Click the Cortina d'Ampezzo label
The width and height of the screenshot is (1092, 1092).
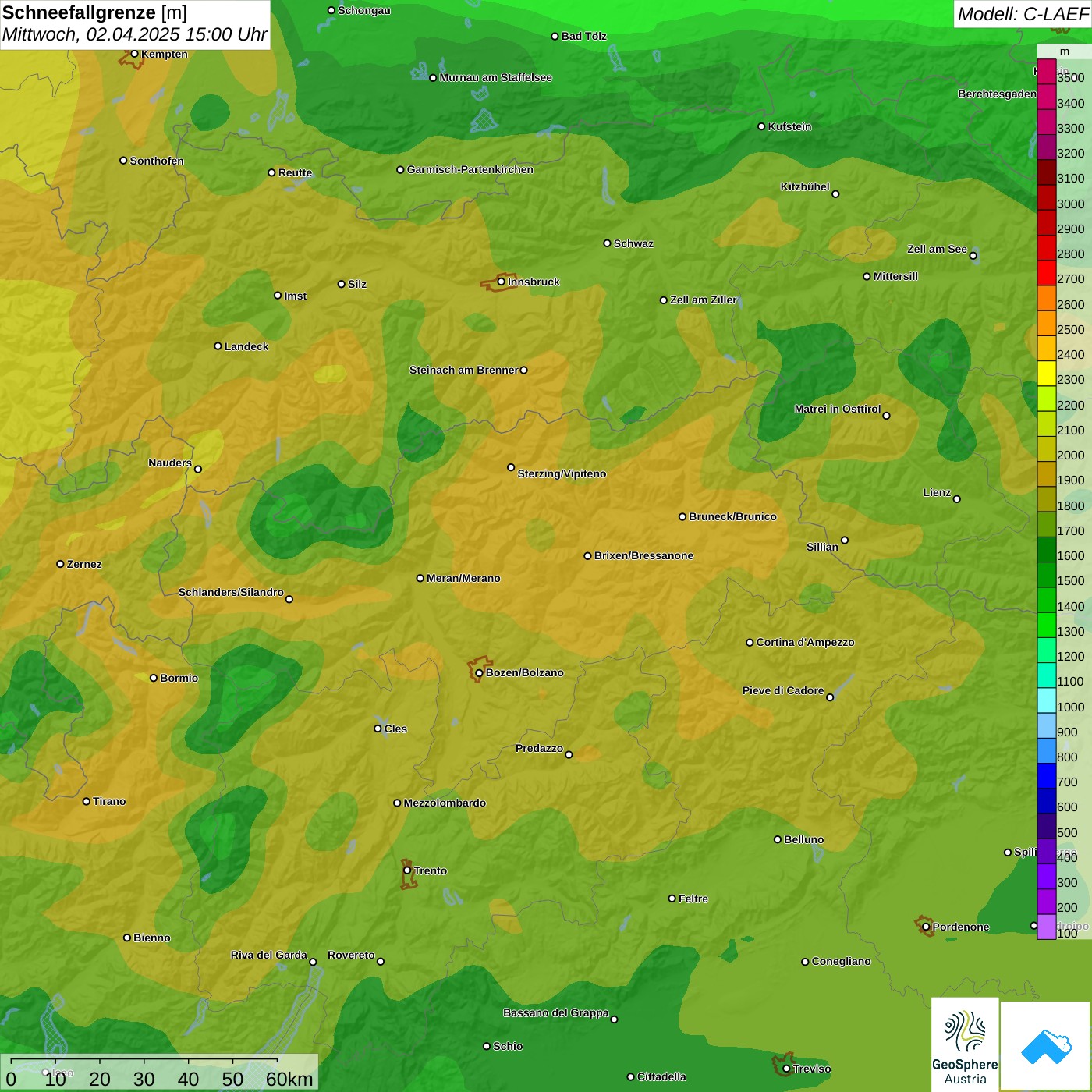click(x=805, y=642)
